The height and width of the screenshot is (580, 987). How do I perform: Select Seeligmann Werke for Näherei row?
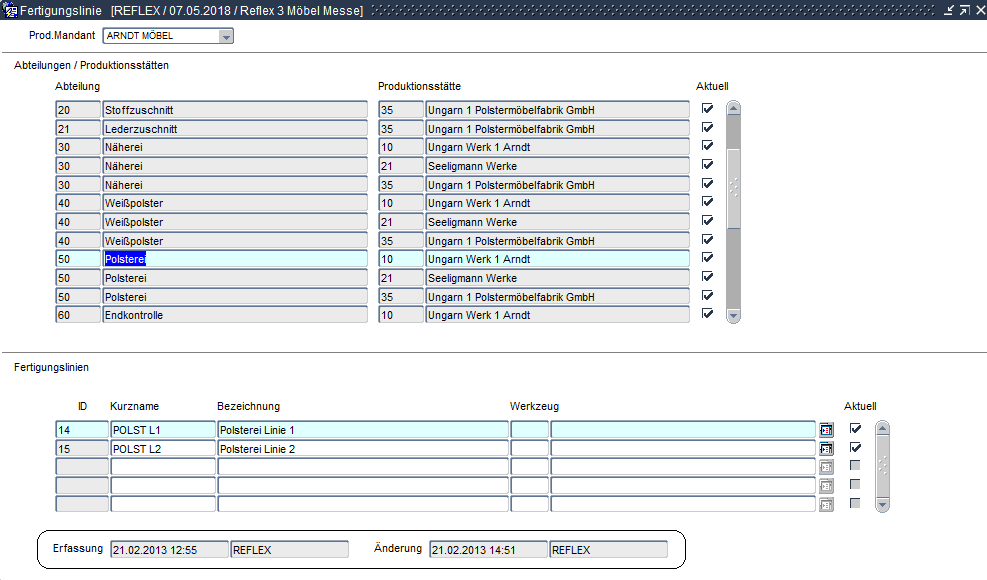click(x=556, y=166)
